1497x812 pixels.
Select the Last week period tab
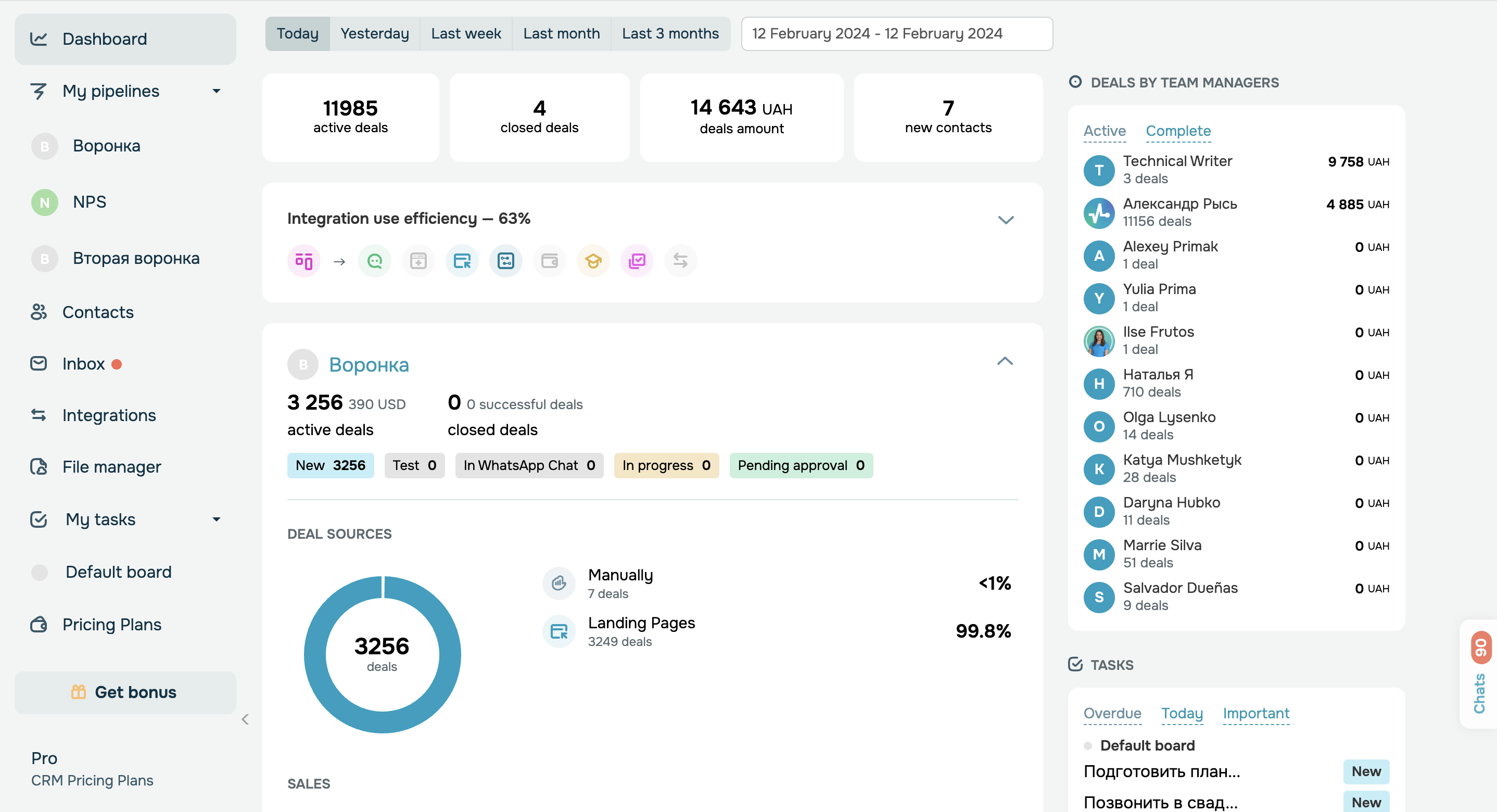click(x=465, y=34)
